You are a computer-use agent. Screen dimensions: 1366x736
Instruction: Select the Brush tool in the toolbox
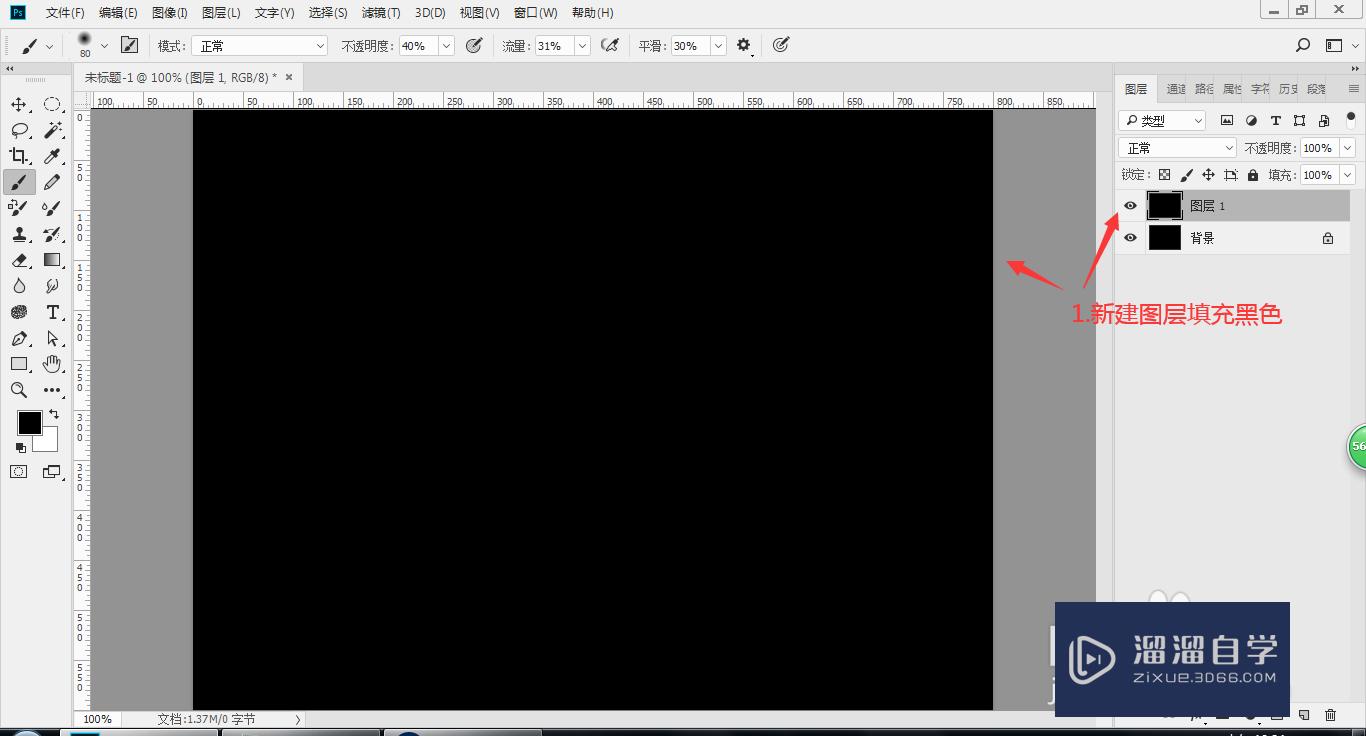pos(19,182)
